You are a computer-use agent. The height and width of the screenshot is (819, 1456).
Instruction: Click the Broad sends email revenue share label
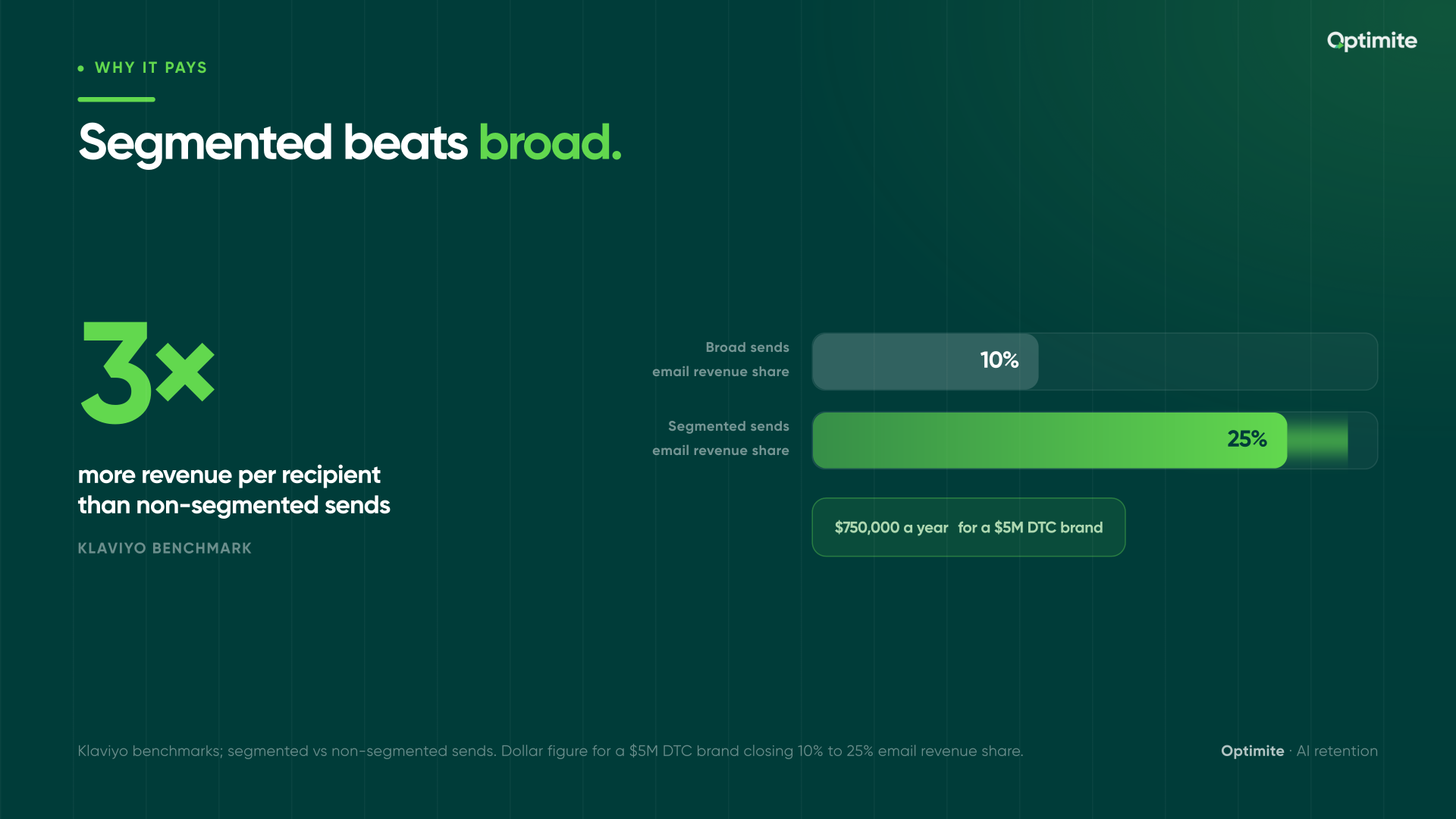[x=720, y=359]
